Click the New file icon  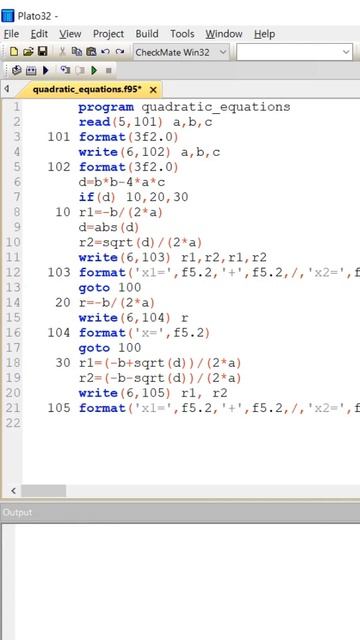[x=14, y=51]
